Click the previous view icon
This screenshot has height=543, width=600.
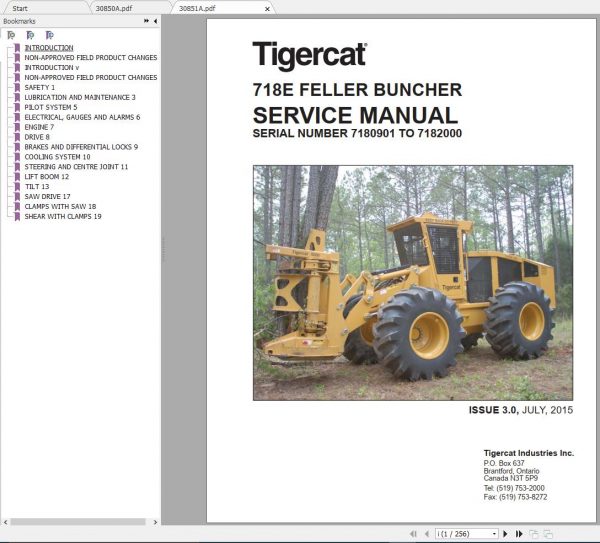tap(534, 534)
